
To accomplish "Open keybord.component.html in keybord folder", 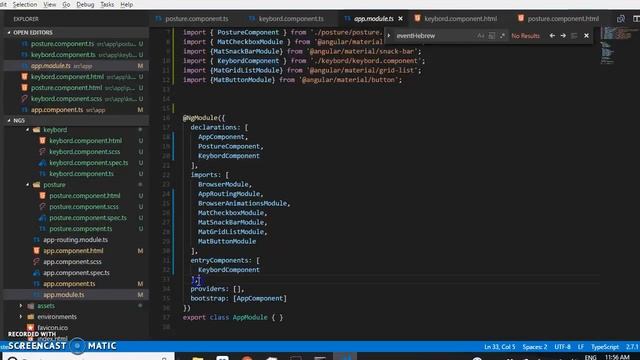I will 85,141.
